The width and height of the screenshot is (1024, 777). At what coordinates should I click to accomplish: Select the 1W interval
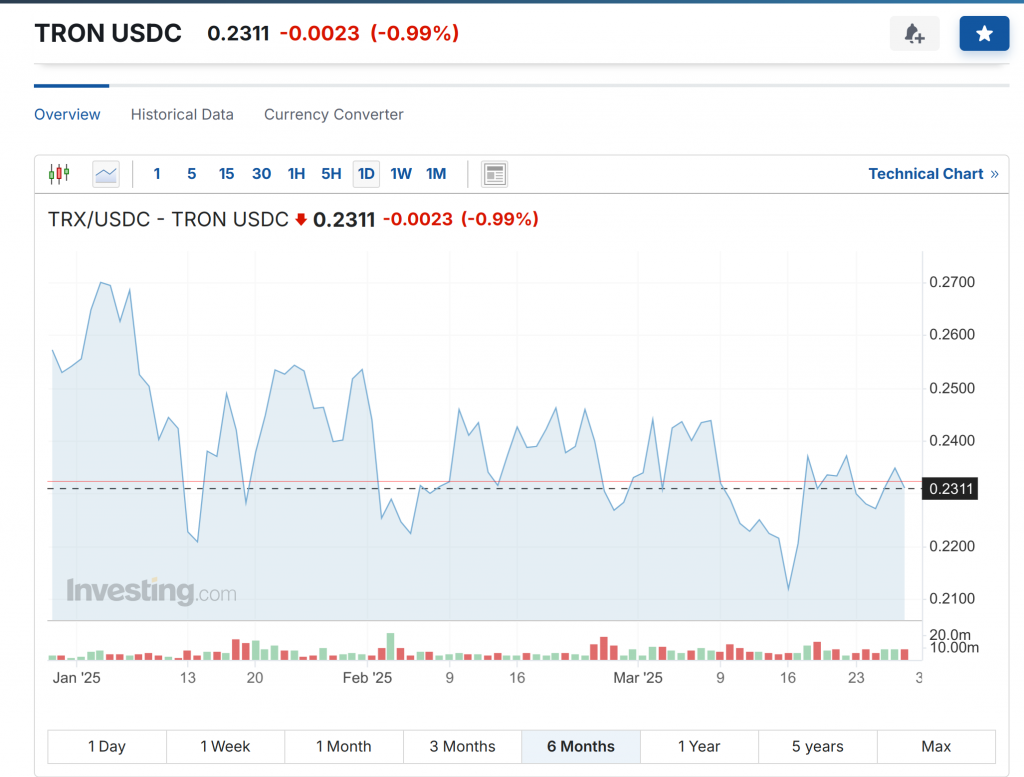(x=401, y=174)
